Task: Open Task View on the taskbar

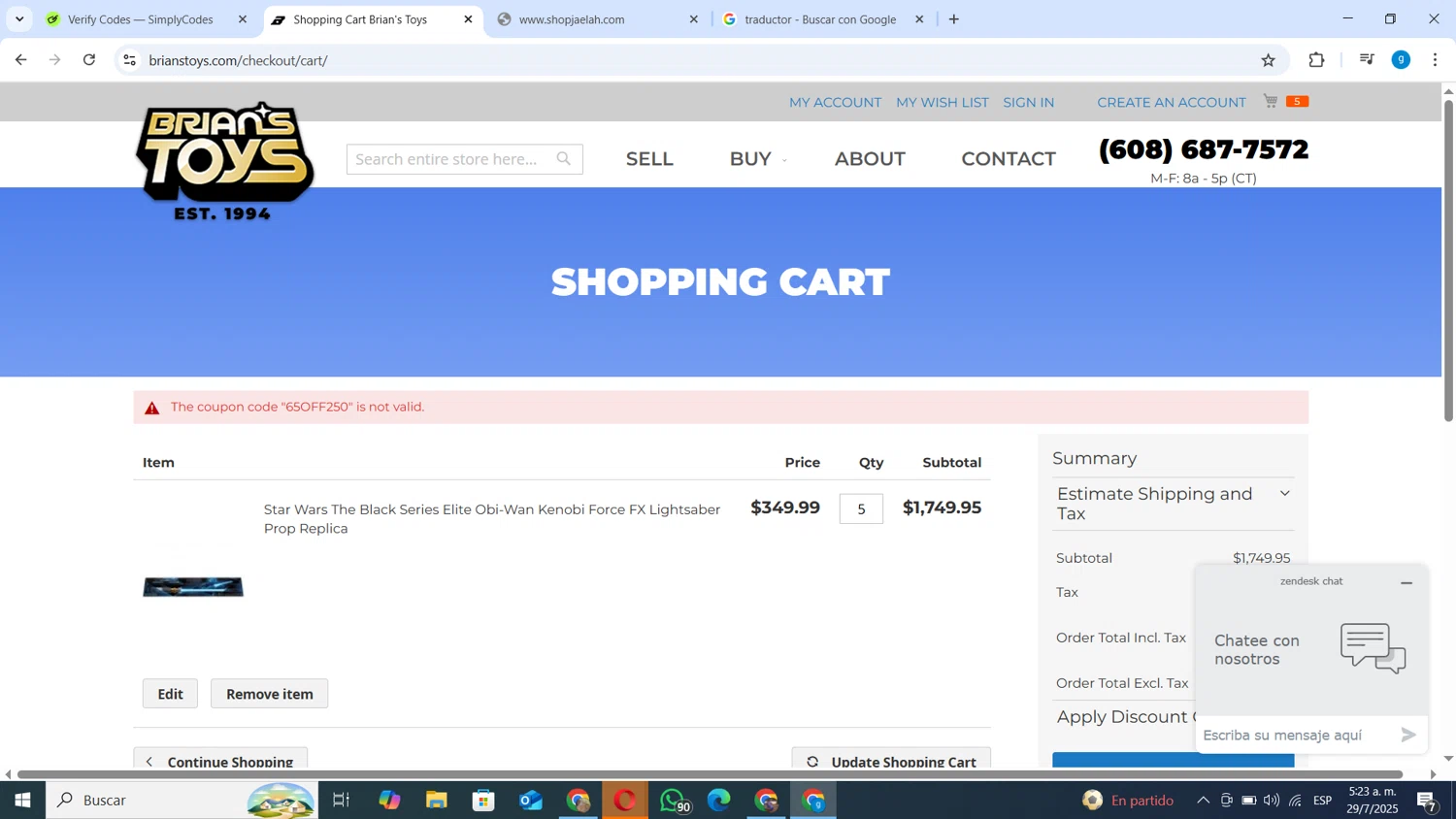Action: [x=342, y=801]
